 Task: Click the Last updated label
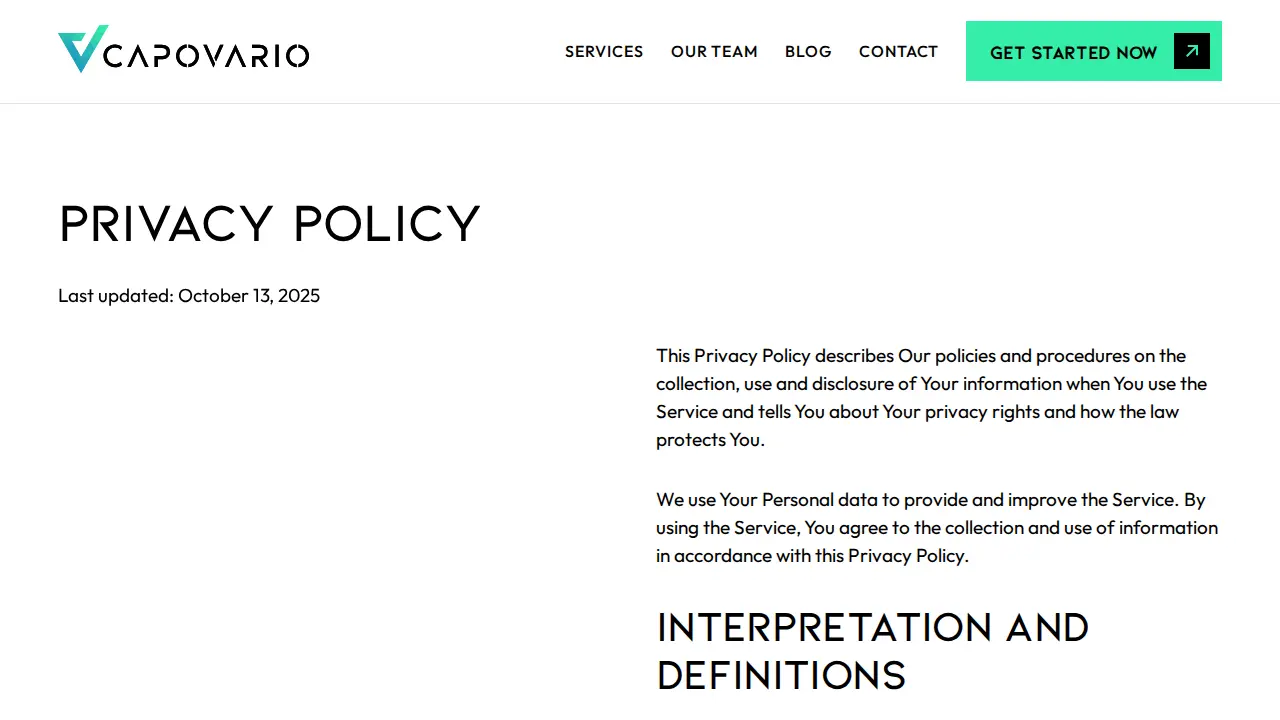pos(116,296)
